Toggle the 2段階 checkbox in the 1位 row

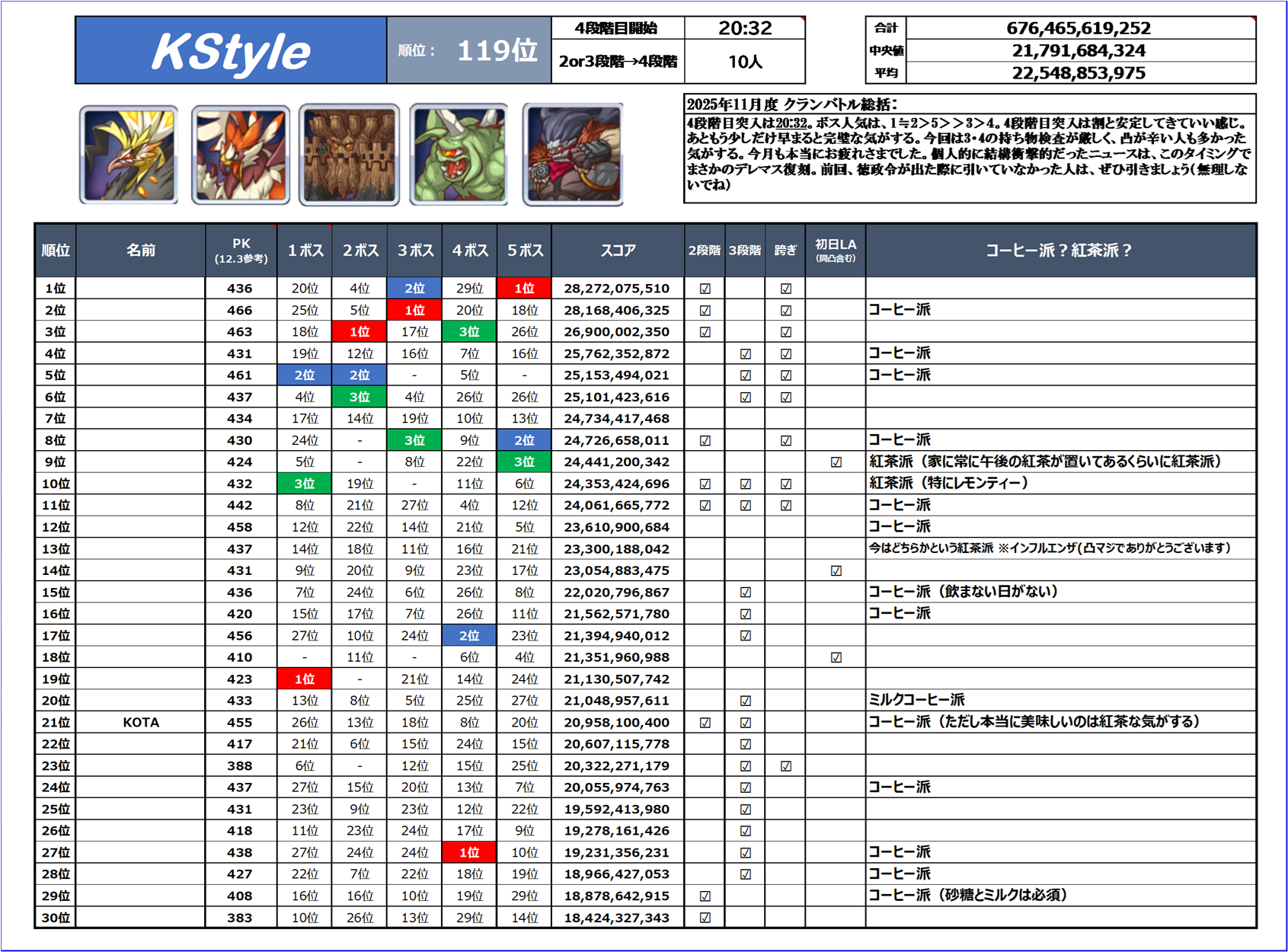pos(705,289)
